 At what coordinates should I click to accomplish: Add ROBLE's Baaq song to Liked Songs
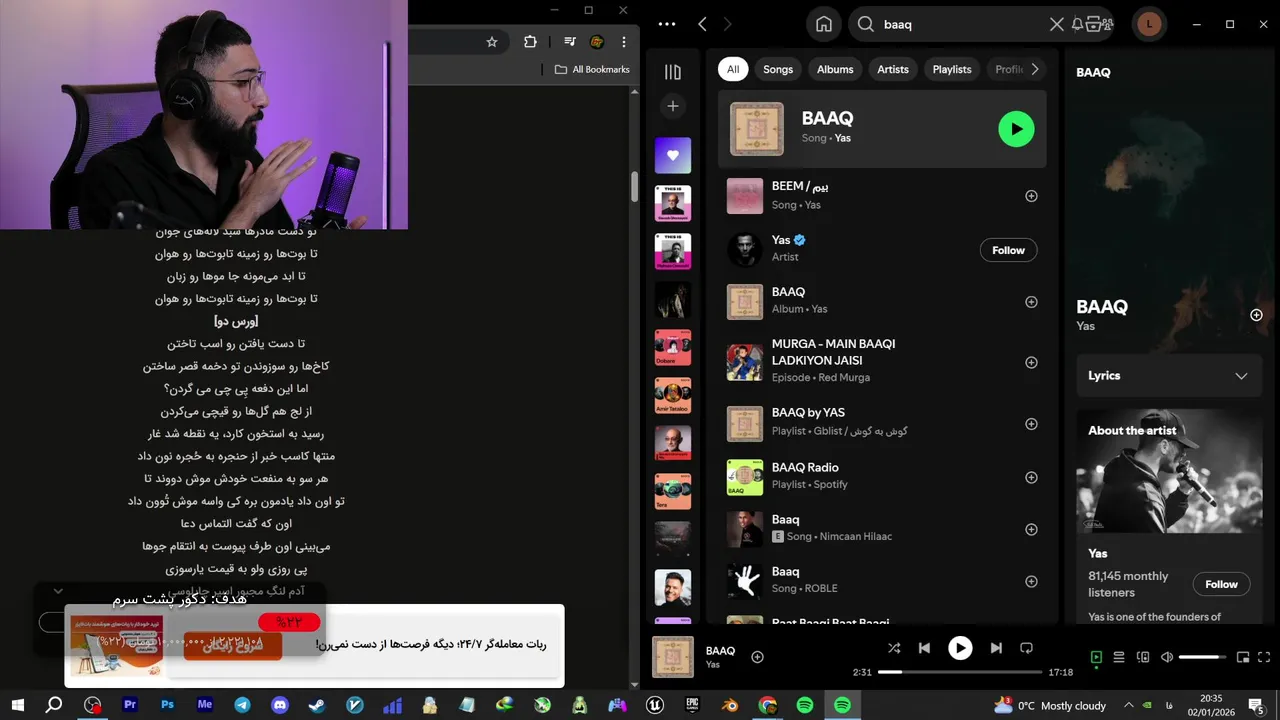tap(1031, 581)
